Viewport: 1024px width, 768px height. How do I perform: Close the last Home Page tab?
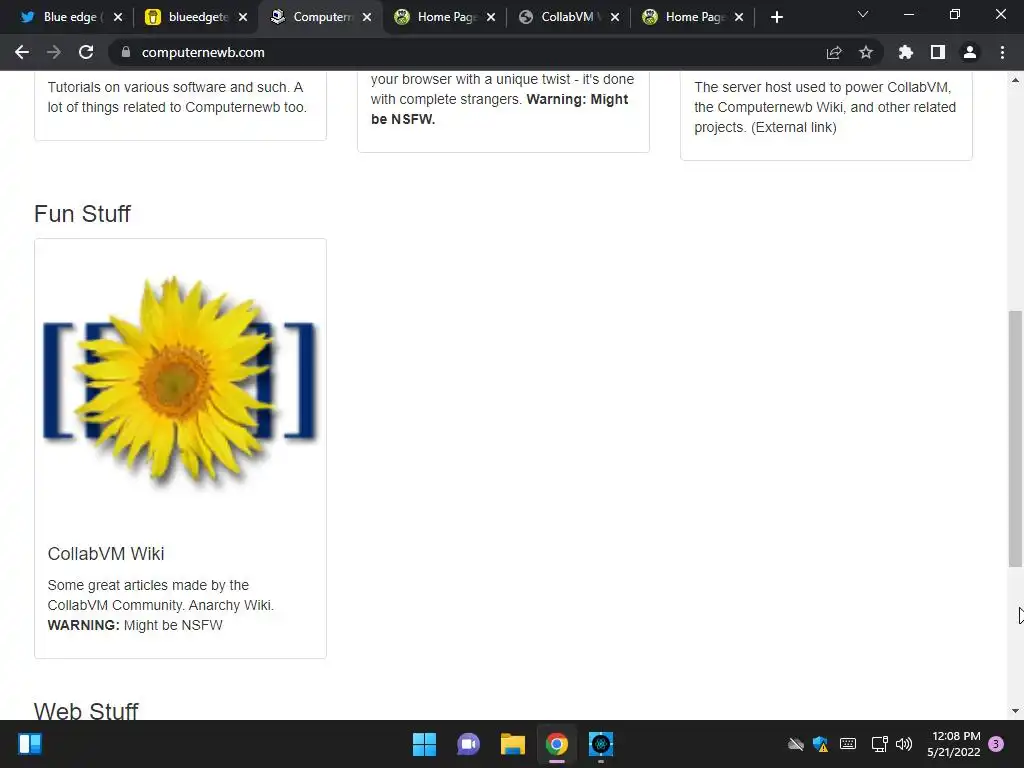tap(739, 17)
